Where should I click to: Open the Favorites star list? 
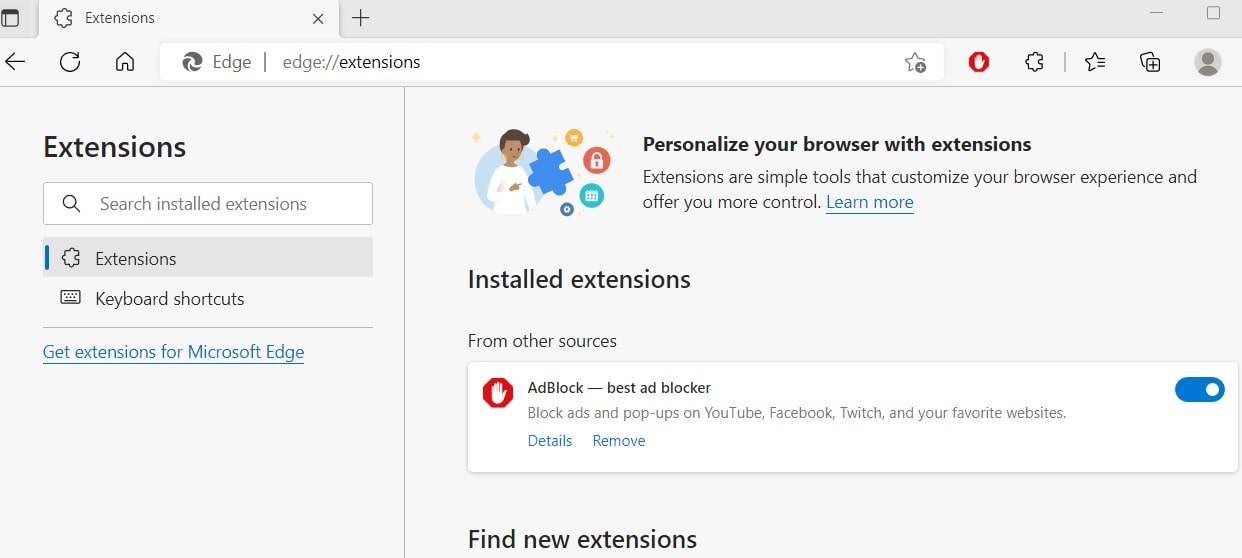pos(1095,62)
